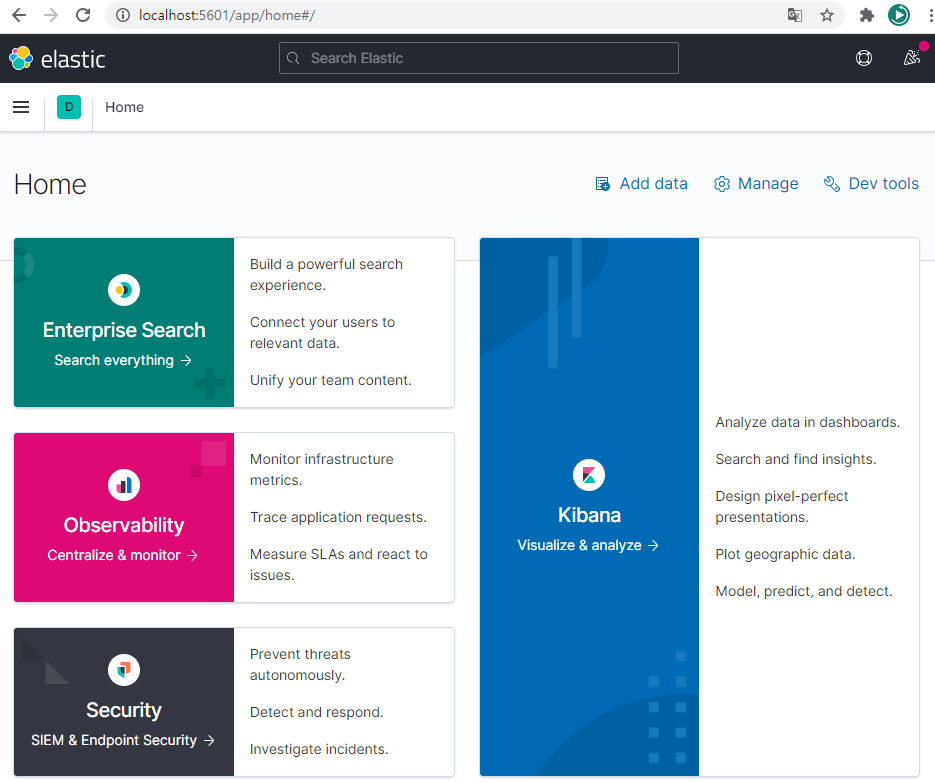Open Search everything link
935x782 pixels.
tap(123, 360)
